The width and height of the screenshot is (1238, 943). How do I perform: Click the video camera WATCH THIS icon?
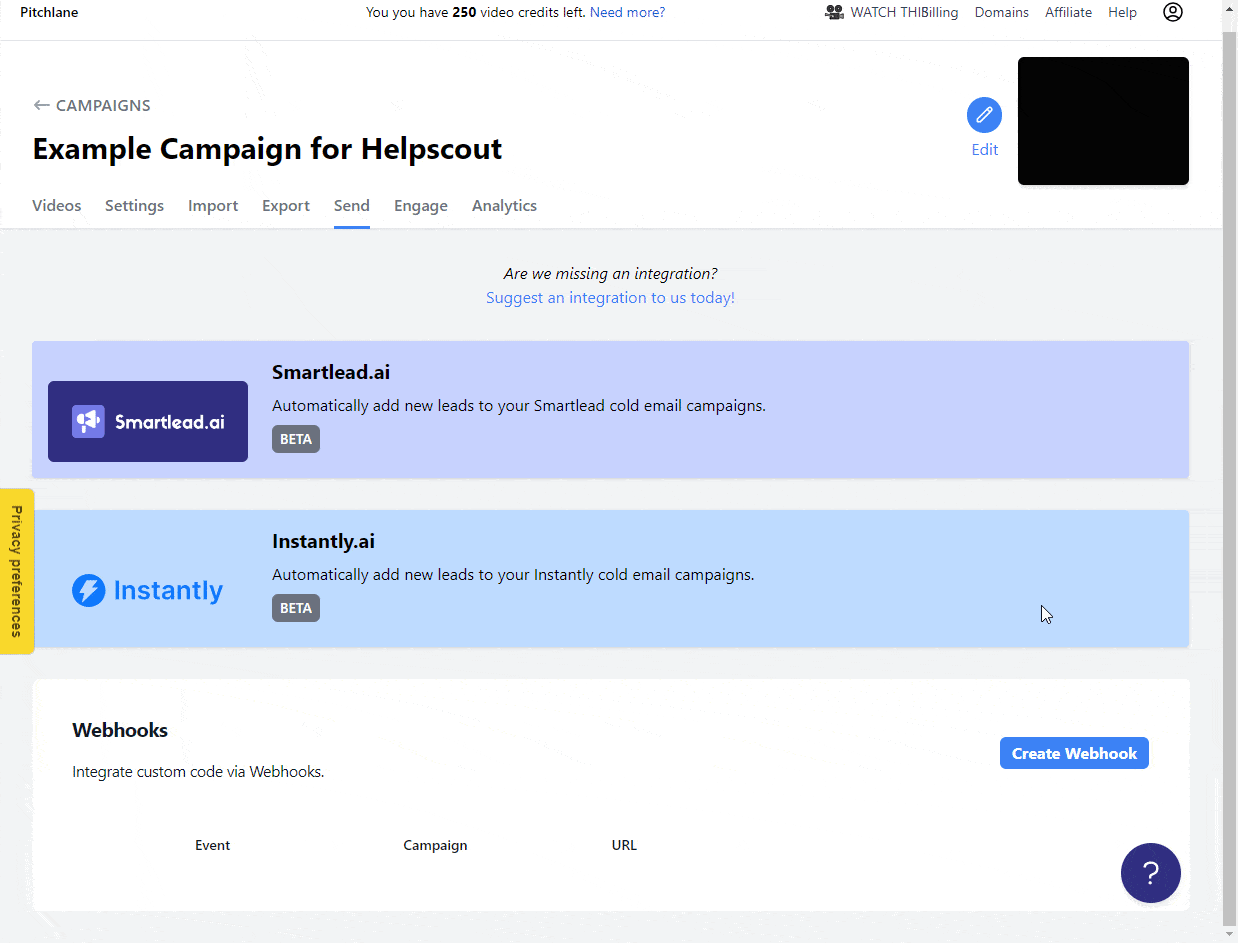click(x=834, y=12)
